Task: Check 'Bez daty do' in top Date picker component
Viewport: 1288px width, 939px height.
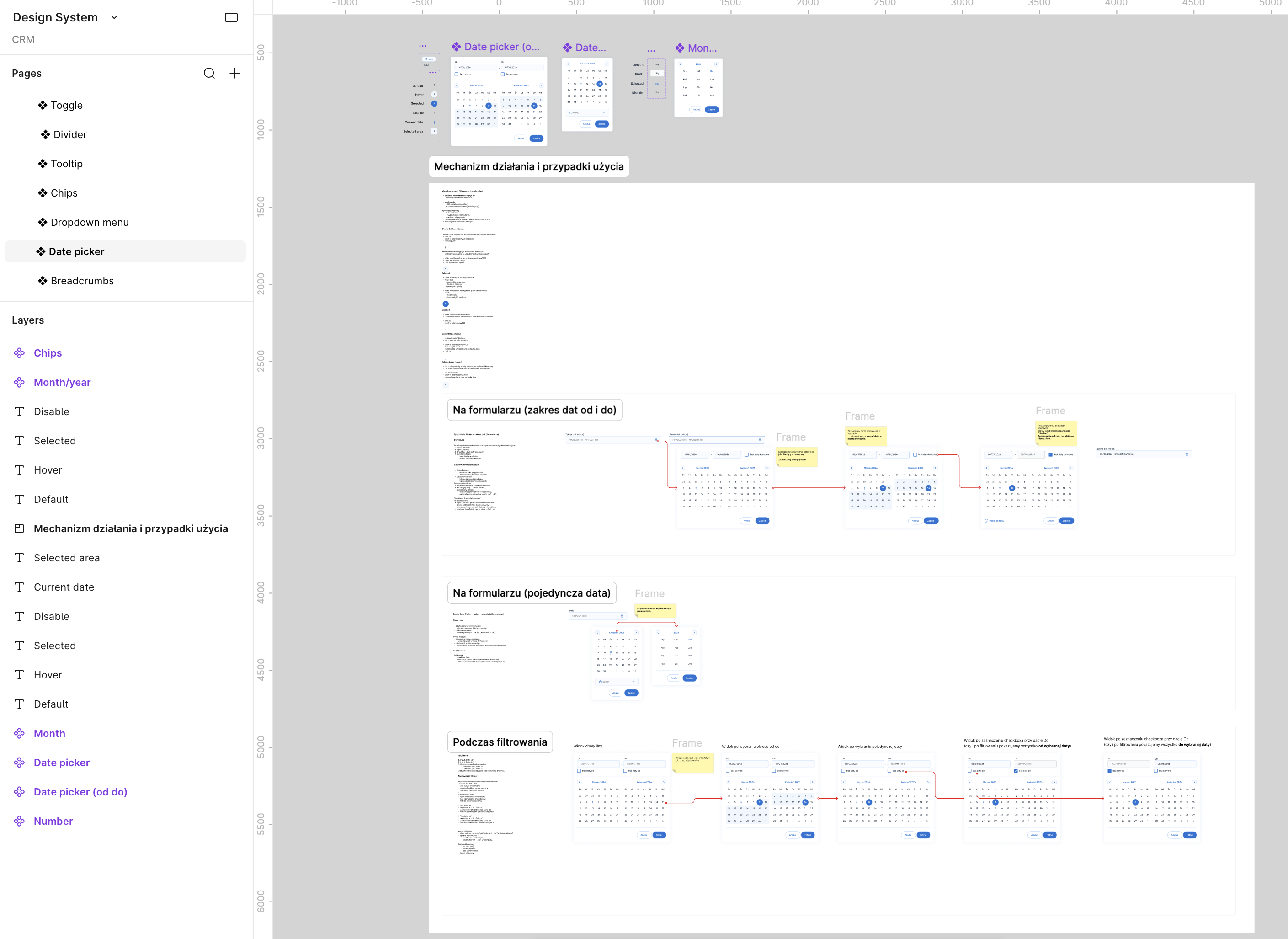Action: (x=502, y=74)
